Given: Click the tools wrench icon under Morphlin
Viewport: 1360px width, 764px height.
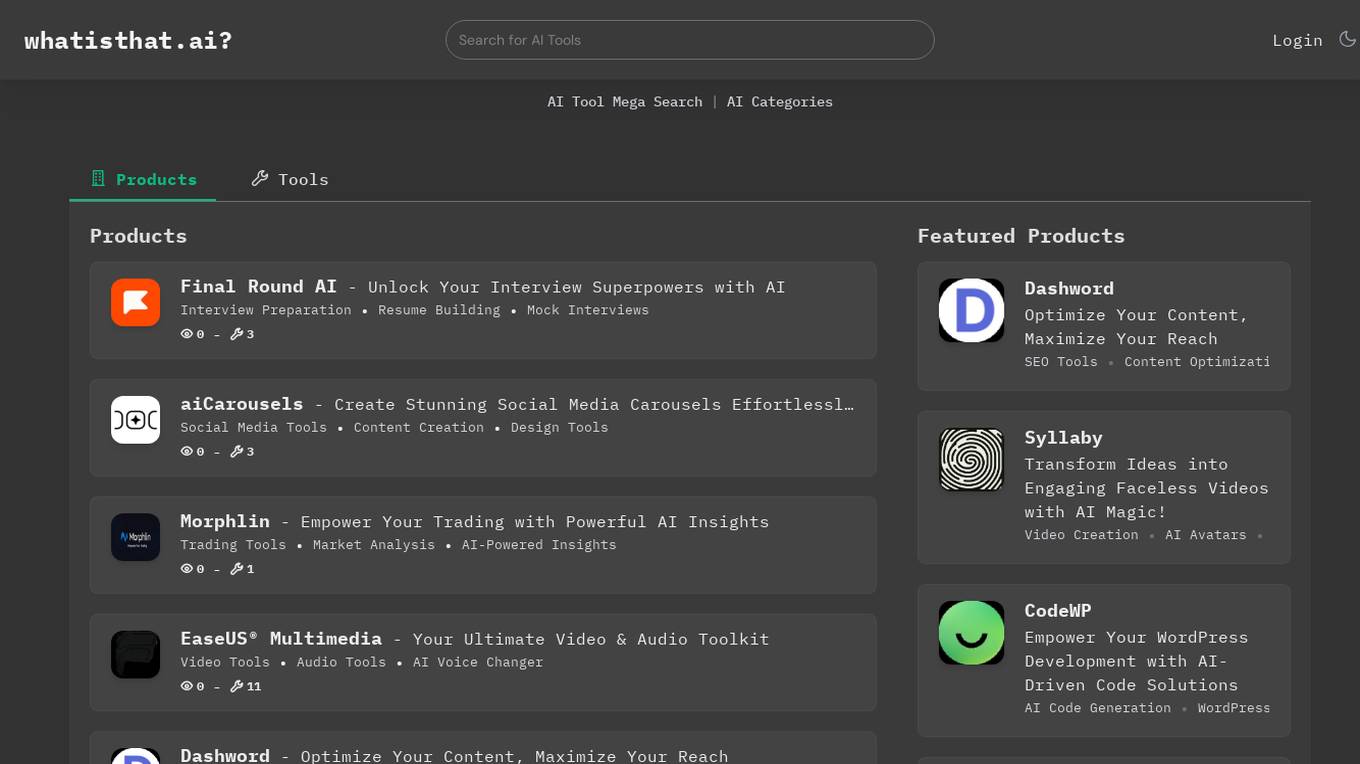Looking at the screenshot, I should pyautogui.click(x=236, y=569).
